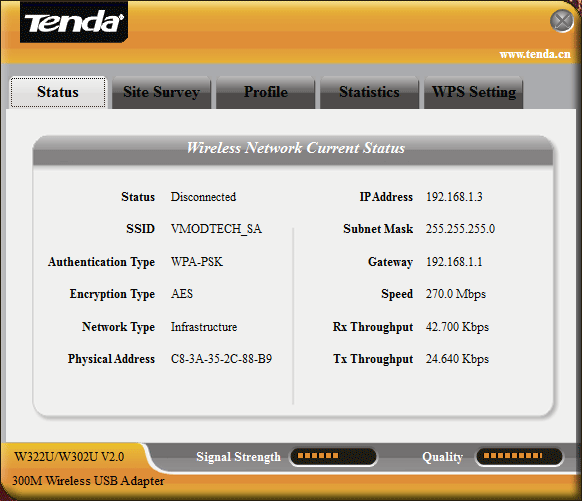Screen dimensions: 582x501
Task: Select the SSID value VMODTECH_SA
Action: 216,229
